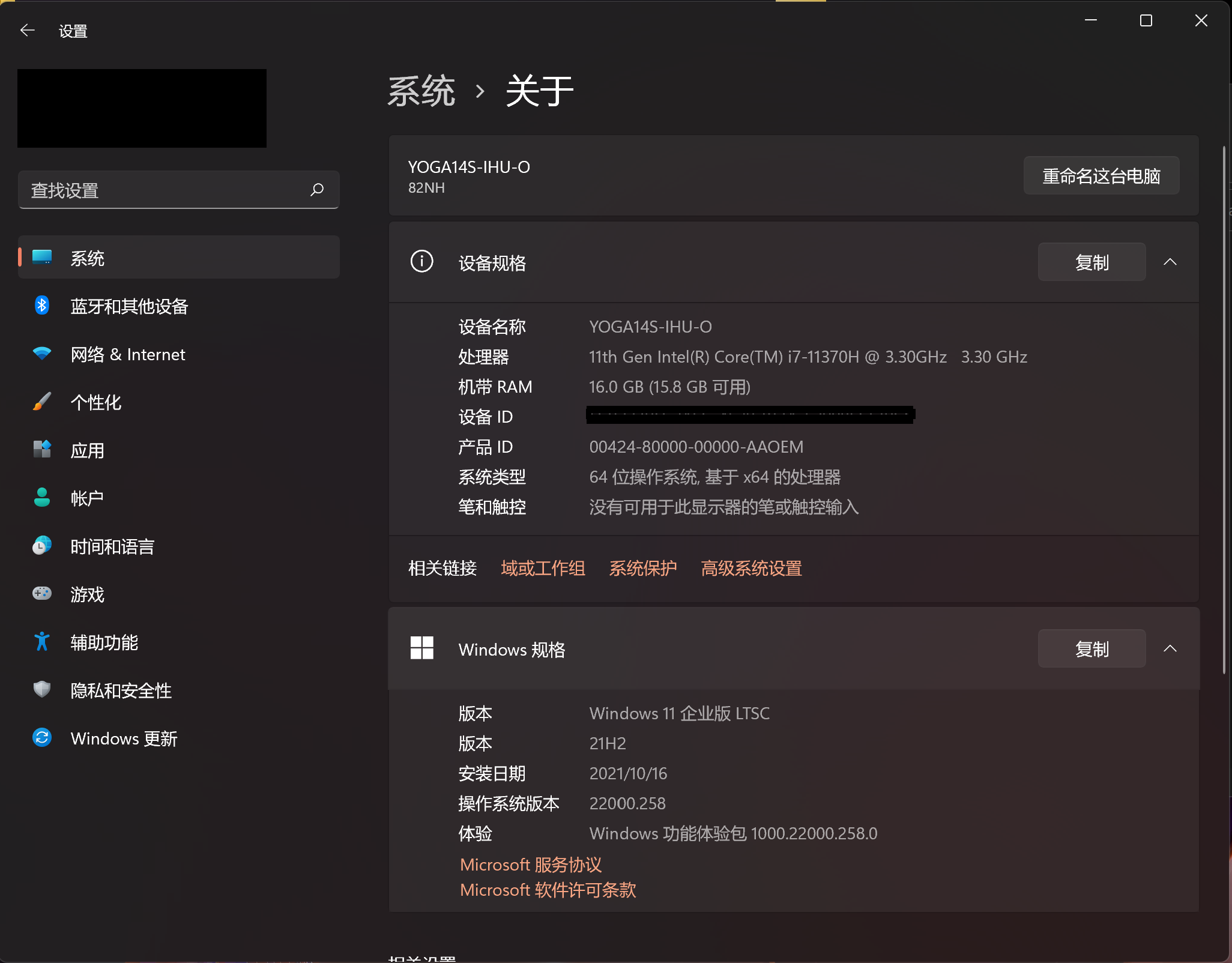Click the OS build 22000.258
The height and width of the screenshot is (963, 1232).
point(627,803)
